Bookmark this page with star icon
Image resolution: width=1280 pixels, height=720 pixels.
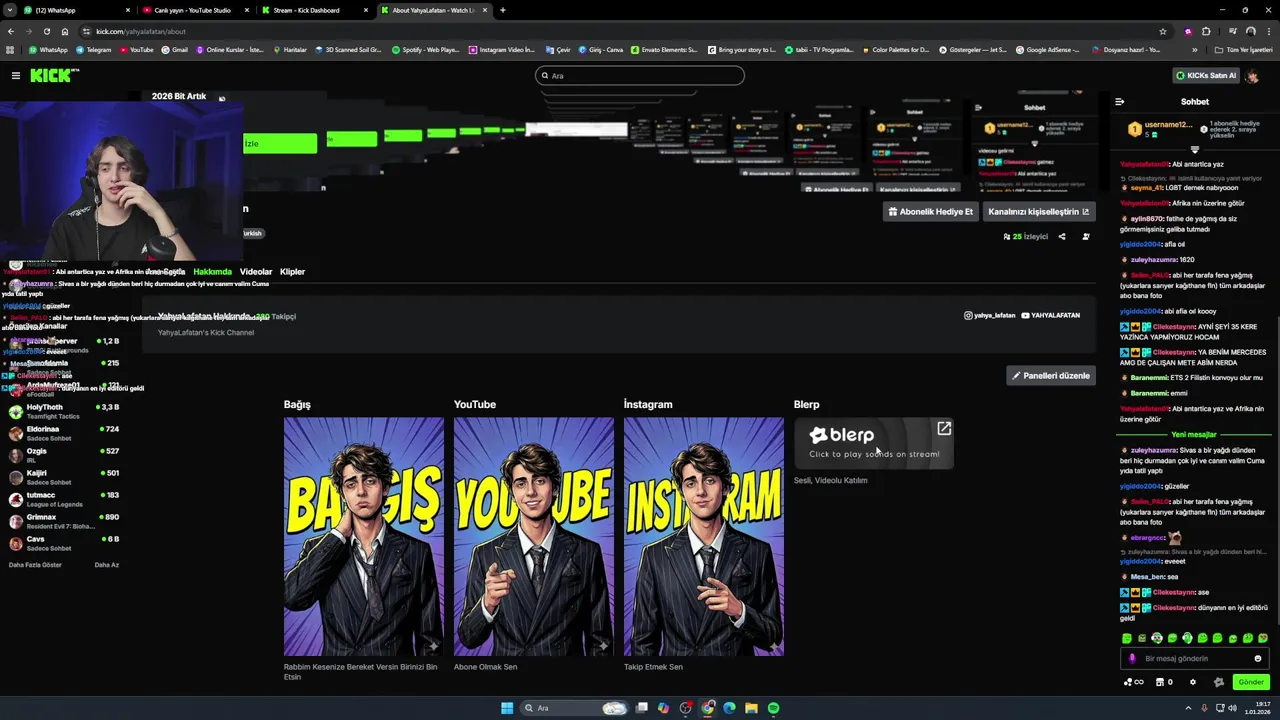pos(1162,31)
